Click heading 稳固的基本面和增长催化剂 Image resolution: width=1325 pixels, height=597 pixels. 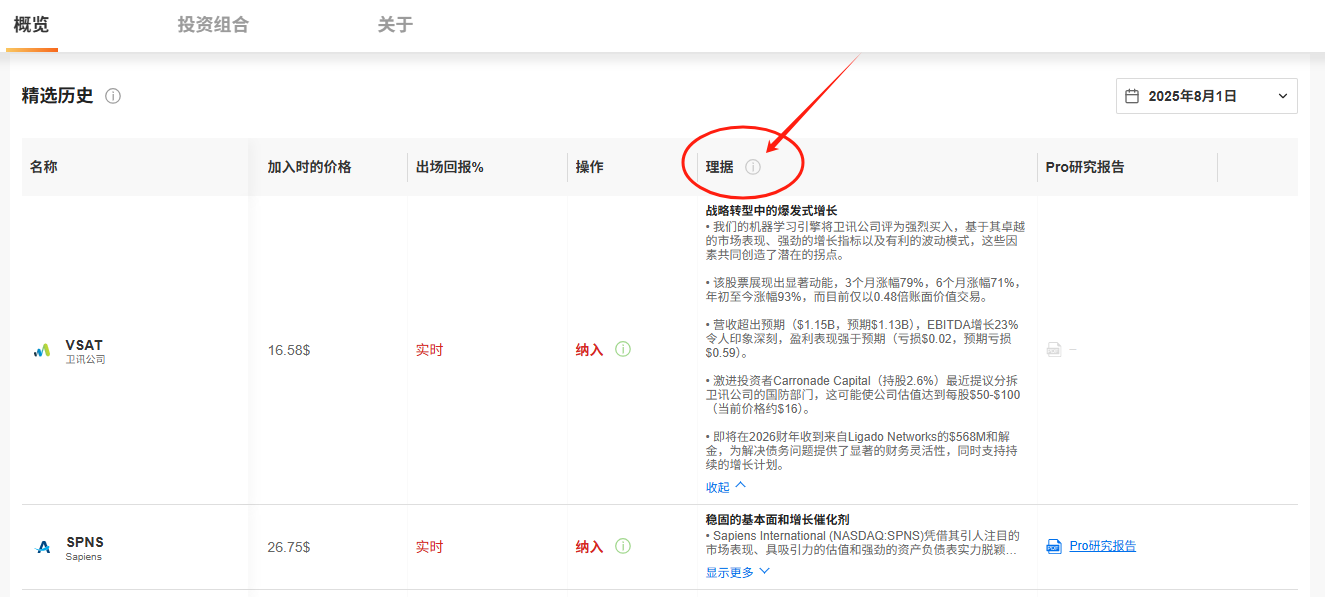coord(777,520)
